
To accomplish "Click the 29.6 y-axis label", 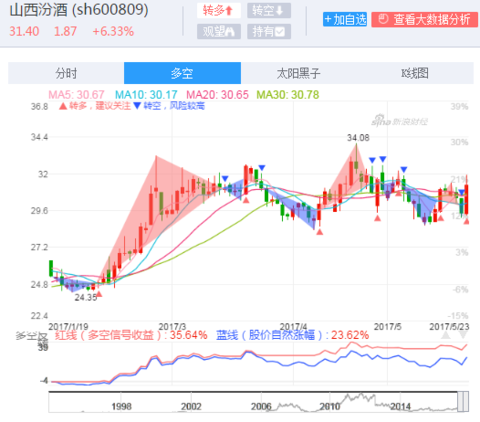I will pos(39,211).
